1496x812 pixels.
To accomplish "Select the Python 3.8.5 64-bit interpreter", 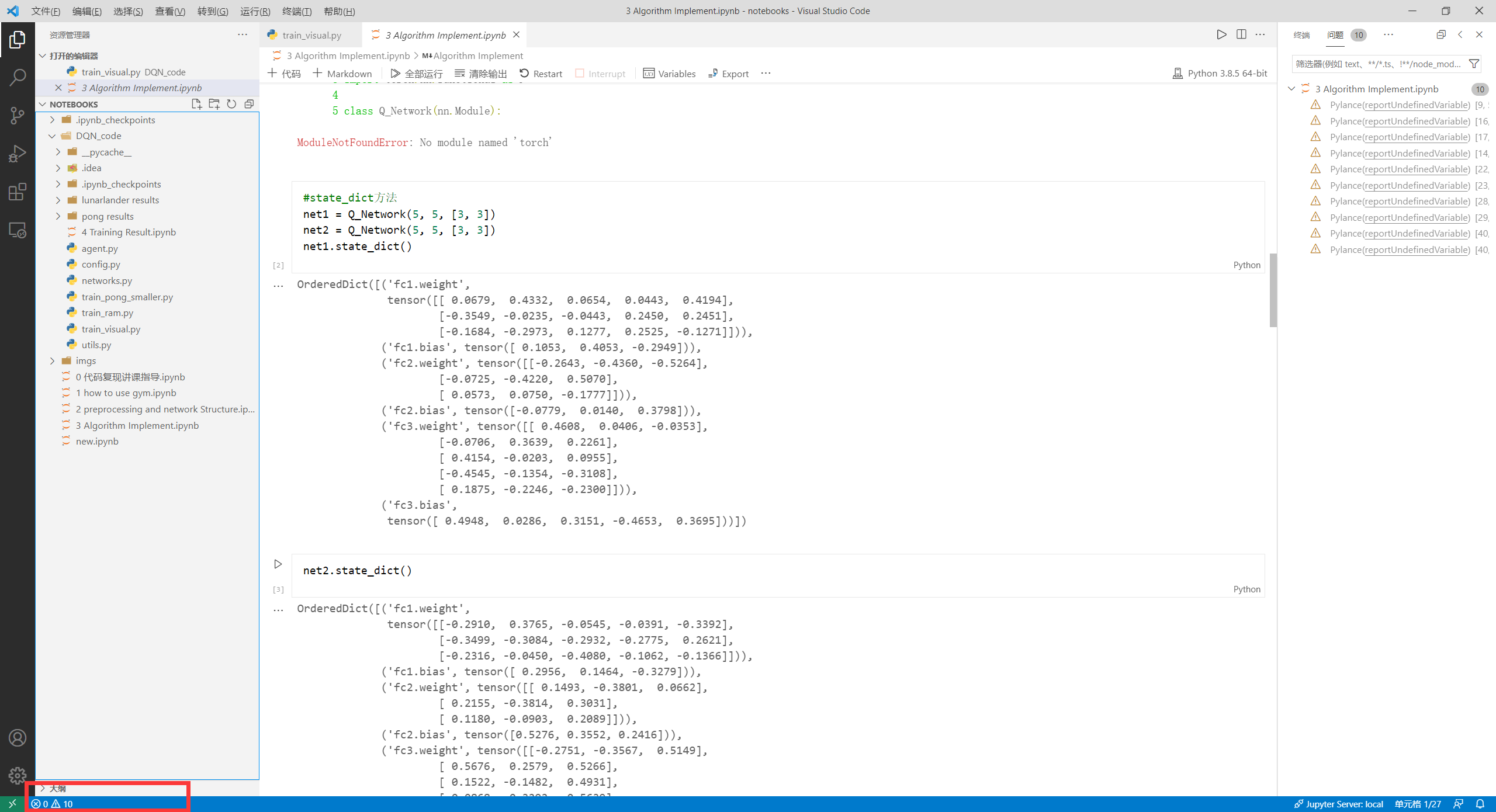I will click(1220, 73).
